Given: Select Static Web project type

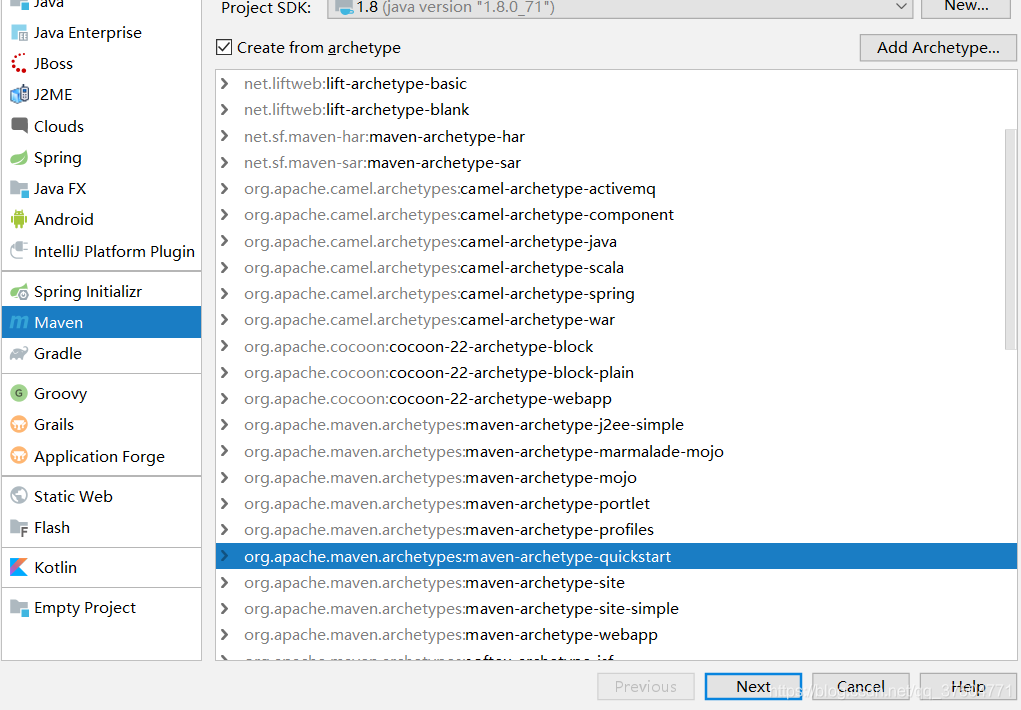Looking at the screenshot, I should [102, 496].
